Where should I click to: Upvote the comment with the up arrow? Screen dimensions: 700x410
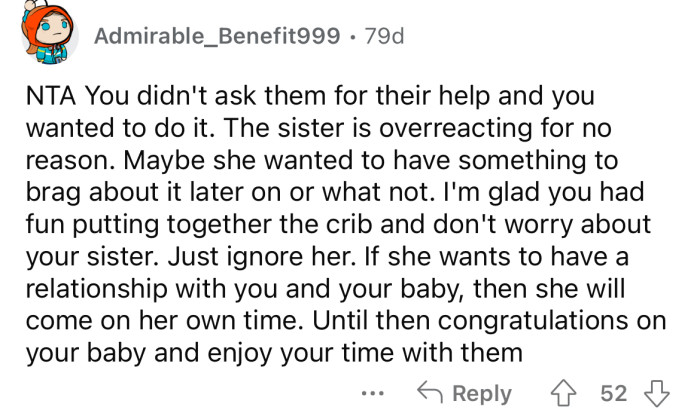click(564, 392)
